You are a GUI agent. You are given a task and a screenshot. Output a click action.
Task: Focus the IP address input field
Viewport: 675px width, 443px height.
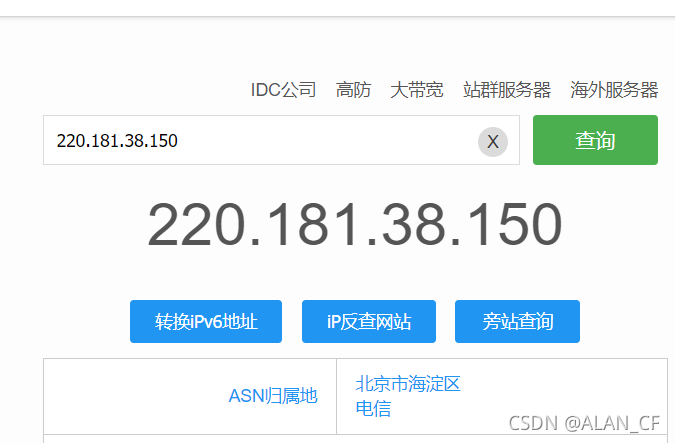click(x=281, y=140)
